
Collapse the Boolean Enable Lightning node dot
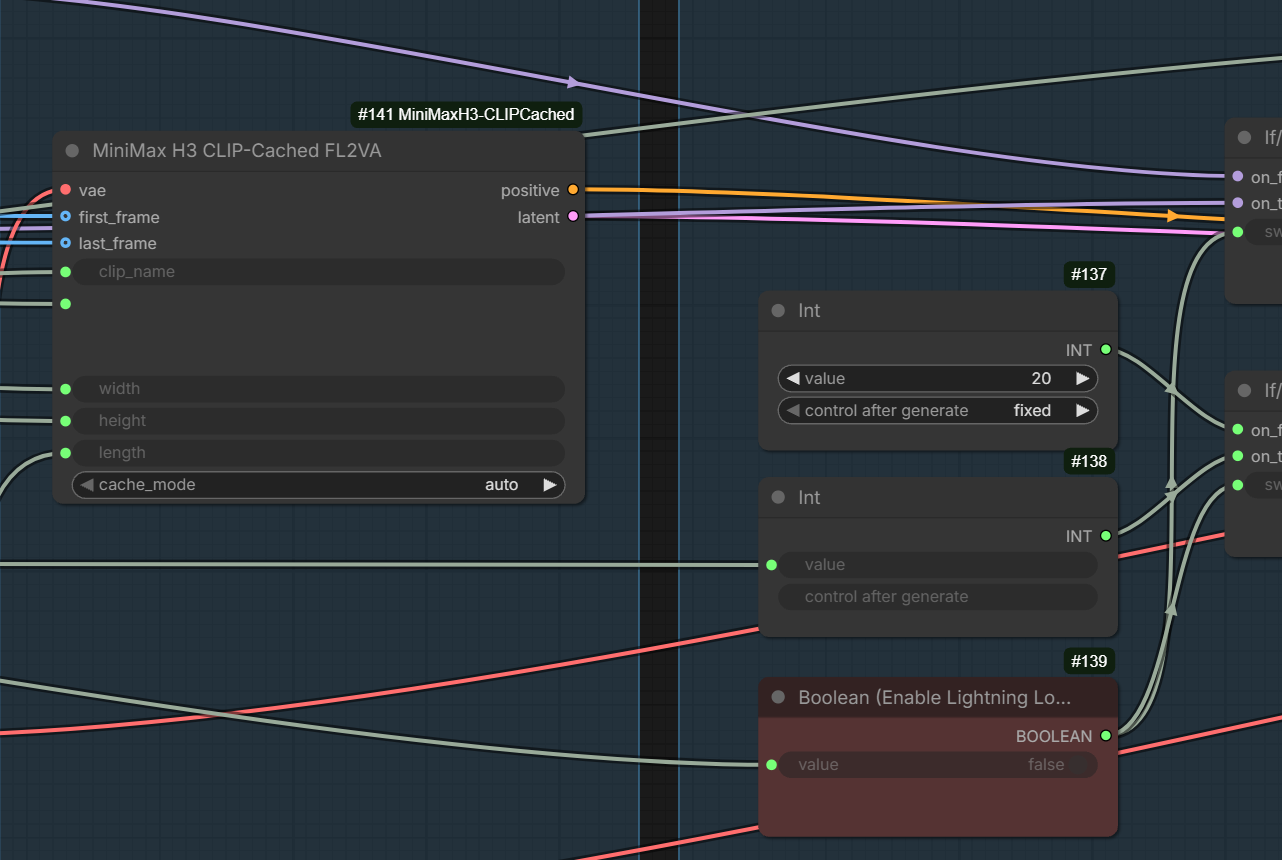click(778, 698)
